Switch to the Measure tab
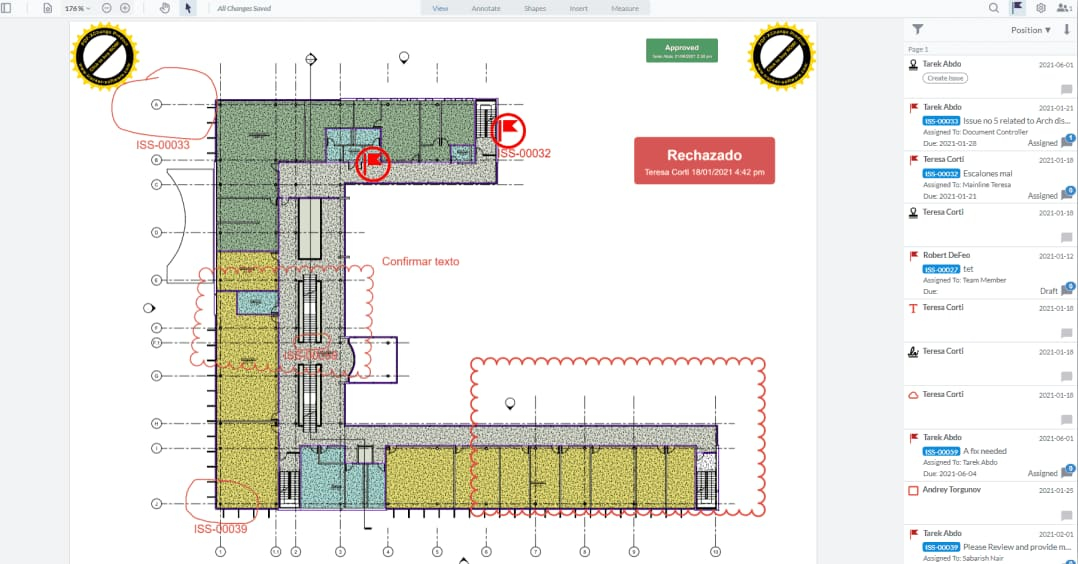Viewport: 1078px width, 564px height. pos(625,8)
